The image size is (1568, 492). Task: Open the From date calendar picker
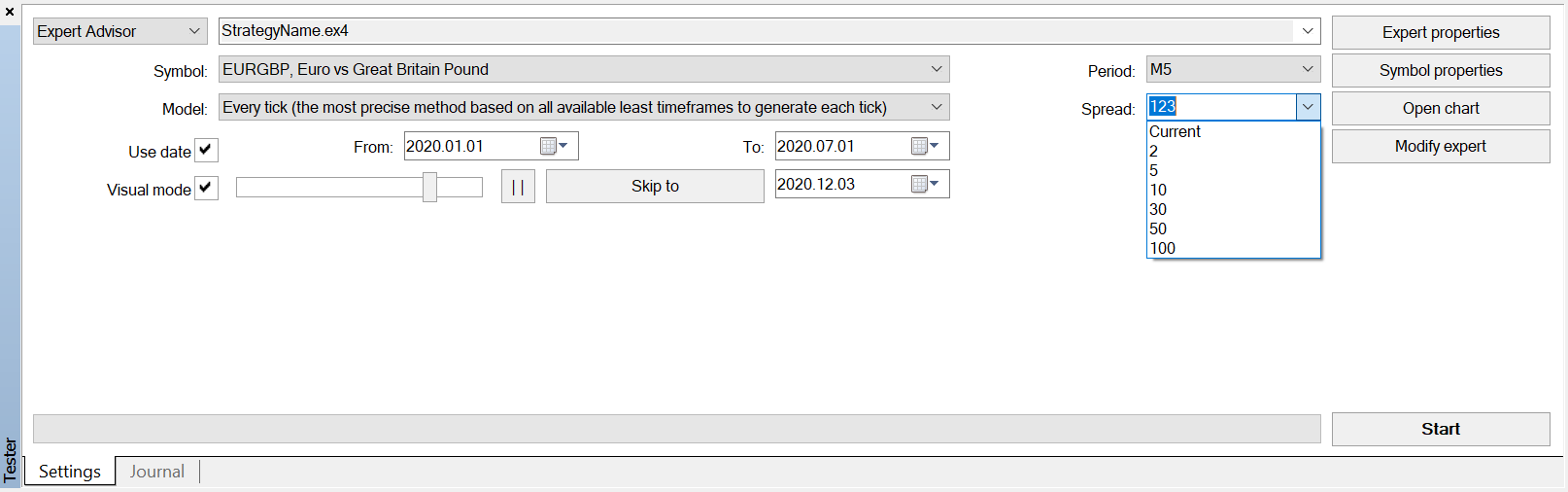point(555,146)
